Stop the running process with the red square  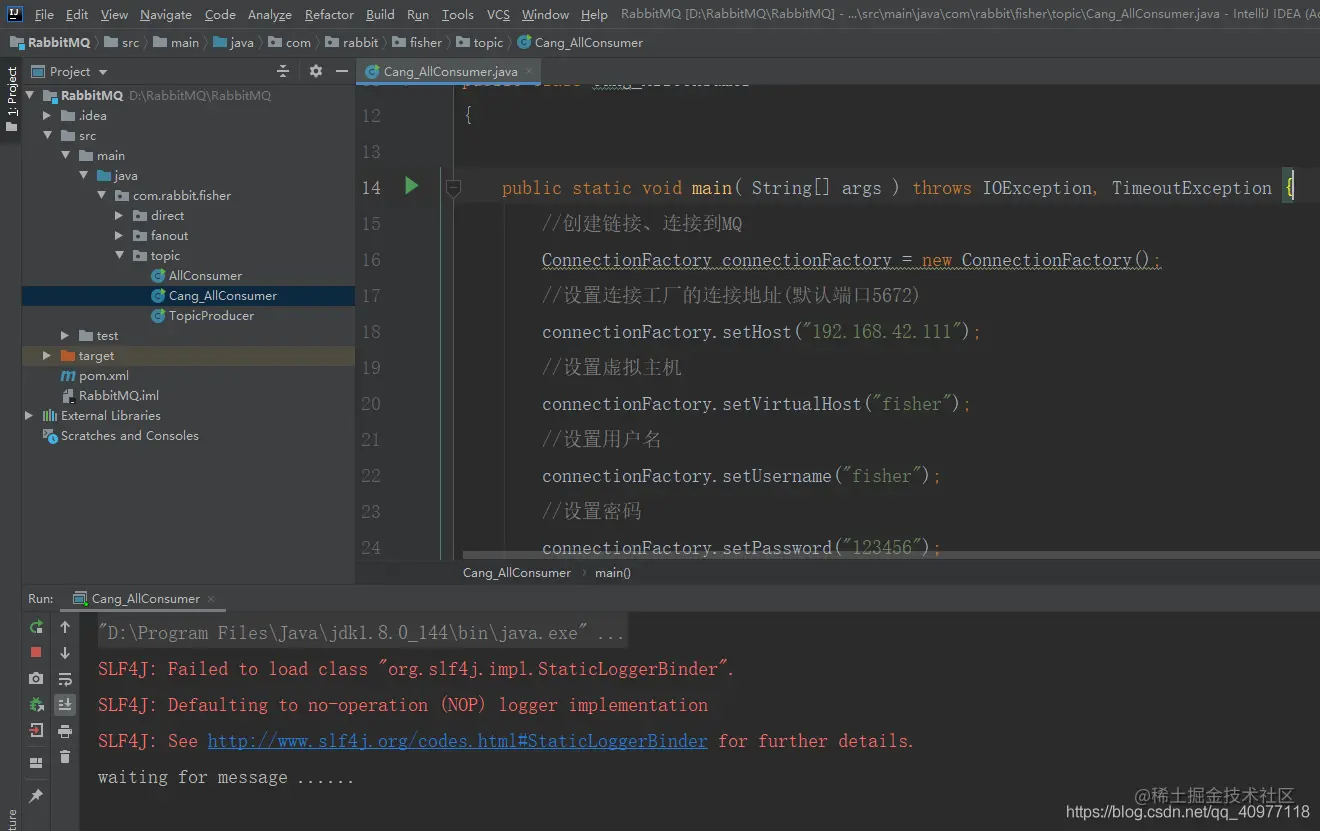36,652
